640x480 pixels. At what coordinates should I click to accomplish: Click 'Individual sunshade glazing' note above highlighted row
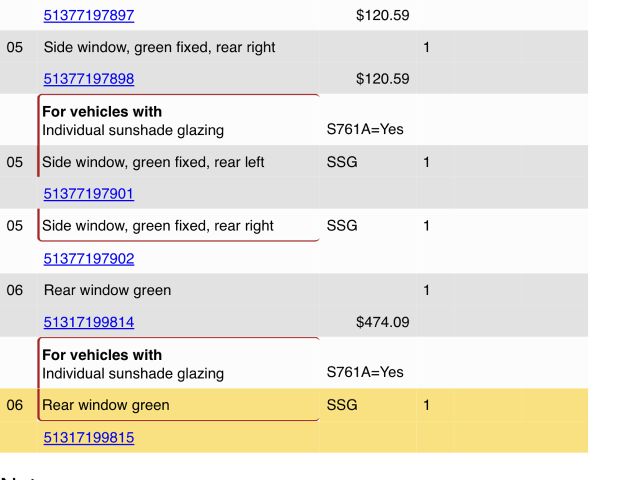(x=133, y=373)
